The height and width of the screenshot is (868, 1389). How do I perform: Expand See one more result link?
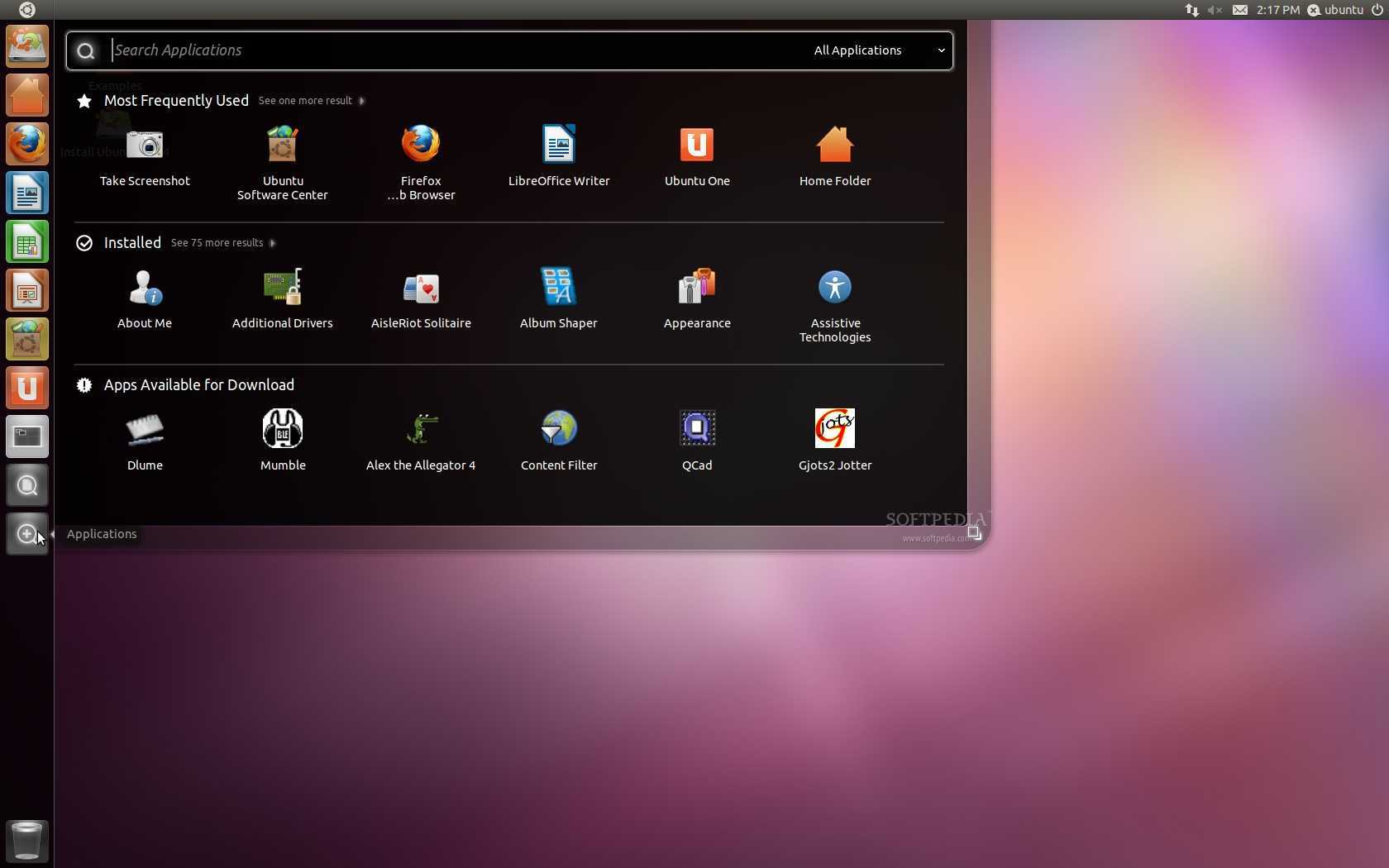click(311, 101)
